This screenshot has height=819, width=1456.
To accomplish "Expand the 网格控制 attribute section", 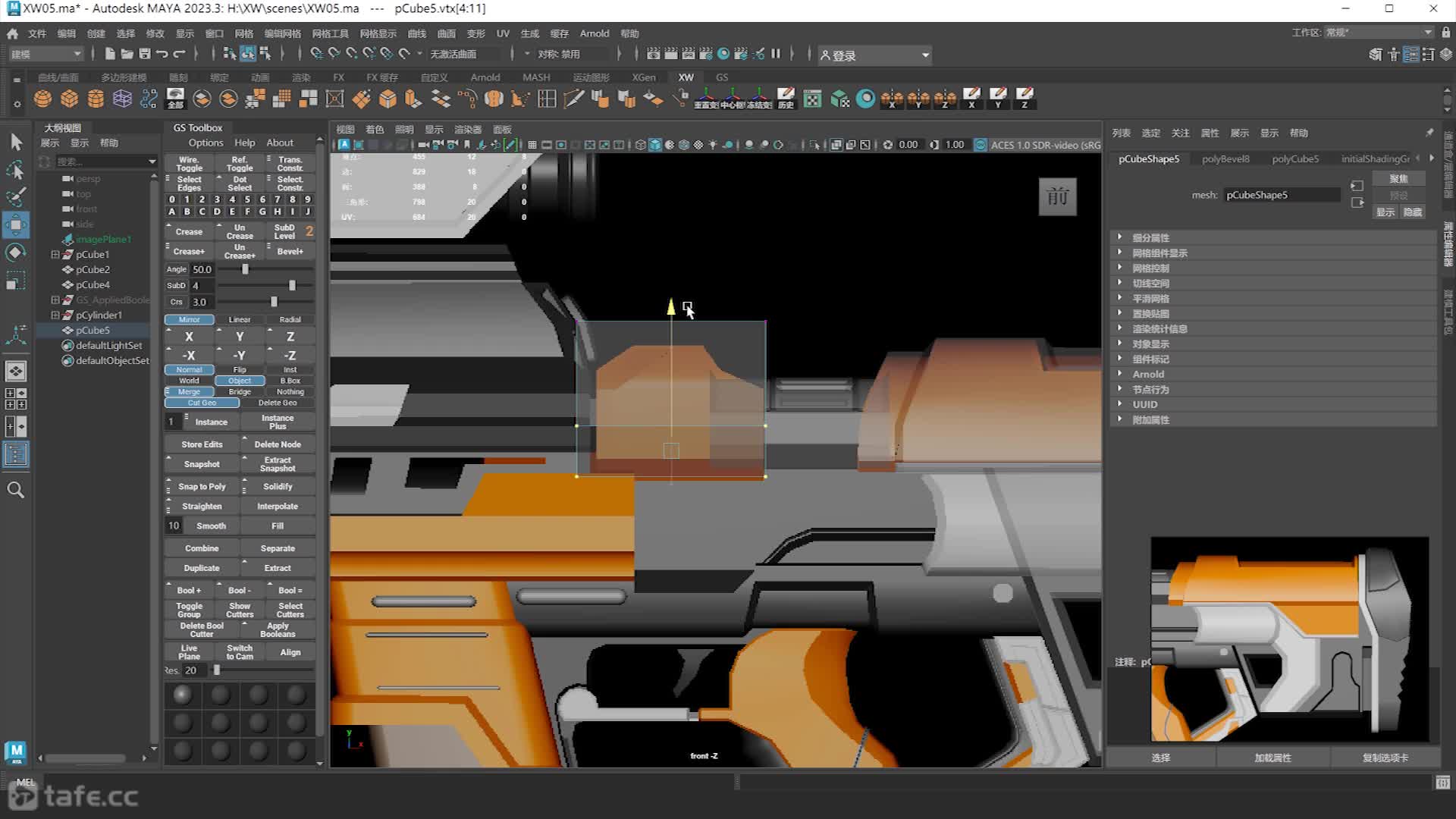I will click(1274, 268).
